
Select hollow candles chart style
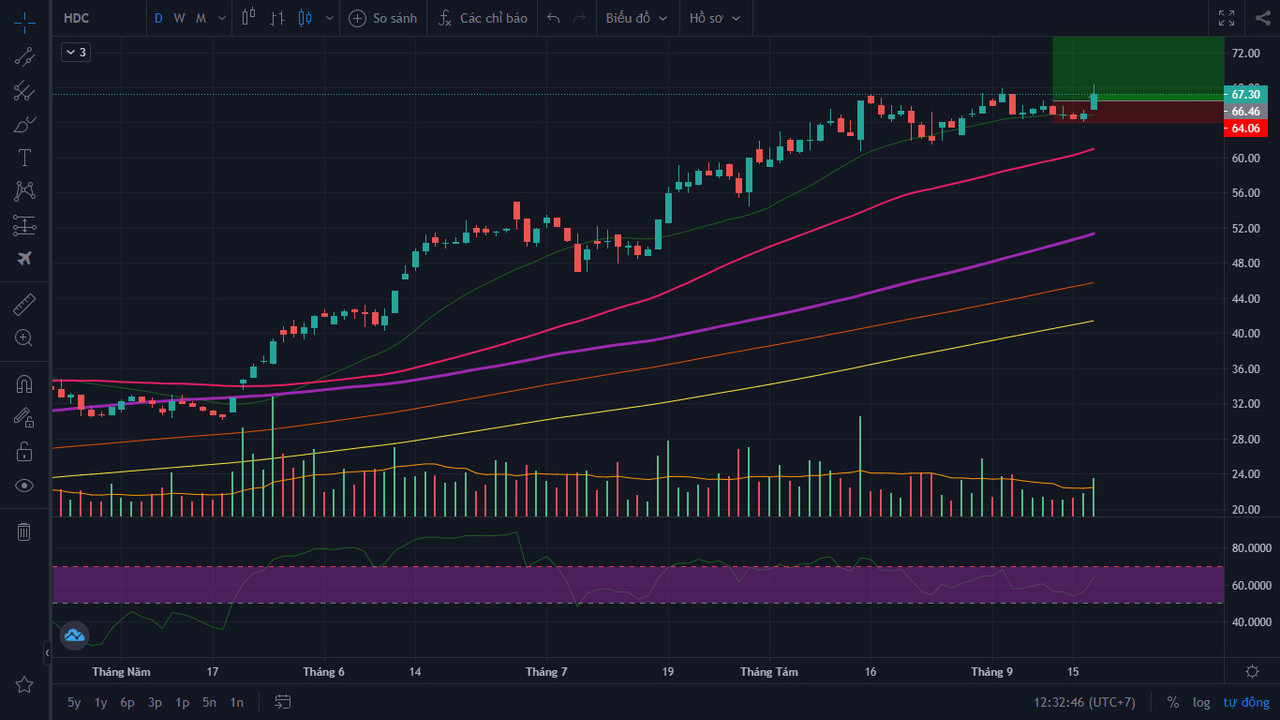[x=249, y=18]
